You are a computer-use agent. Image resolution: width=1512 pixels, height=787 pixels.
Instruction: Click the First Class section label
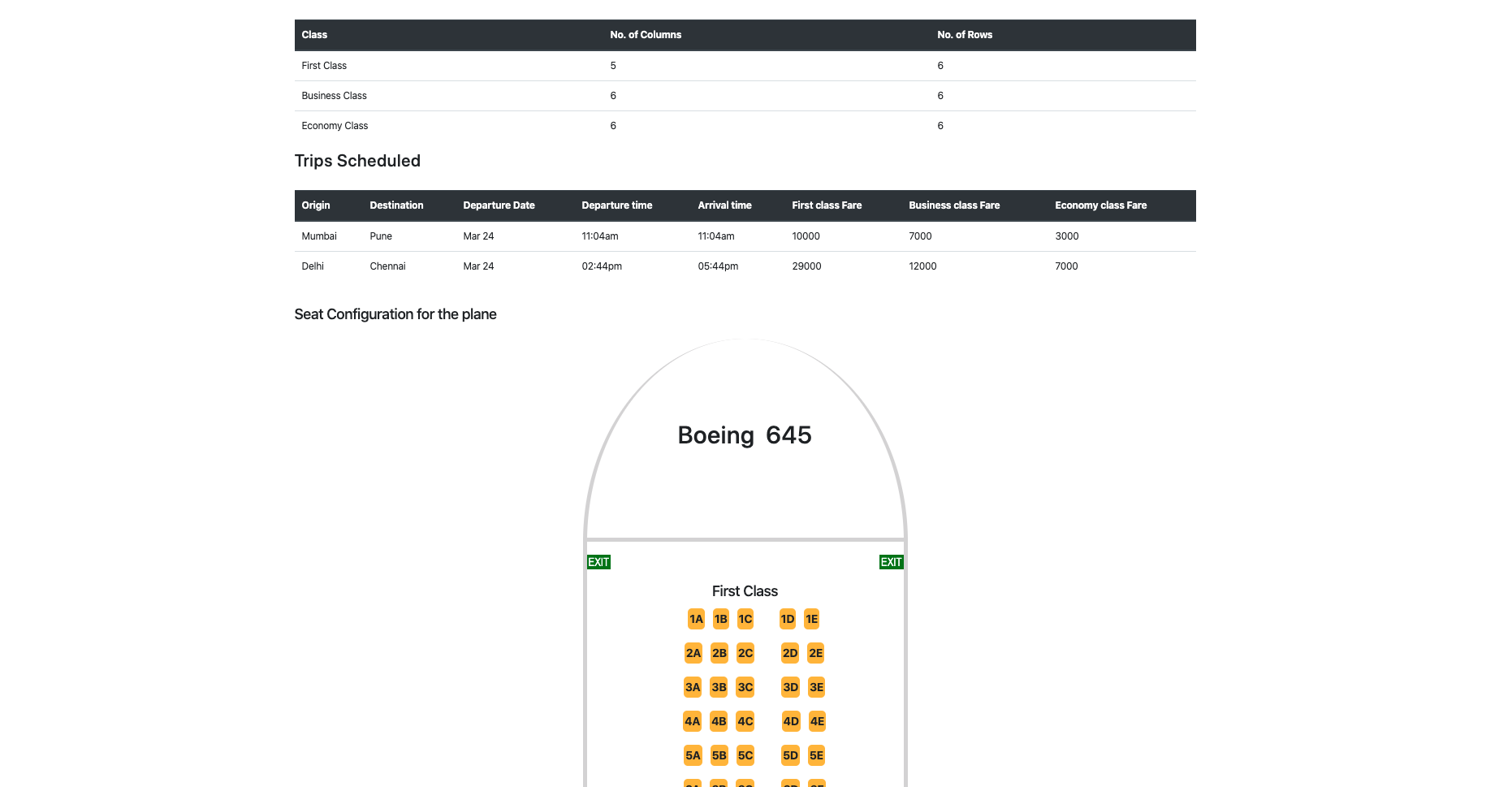744,591
